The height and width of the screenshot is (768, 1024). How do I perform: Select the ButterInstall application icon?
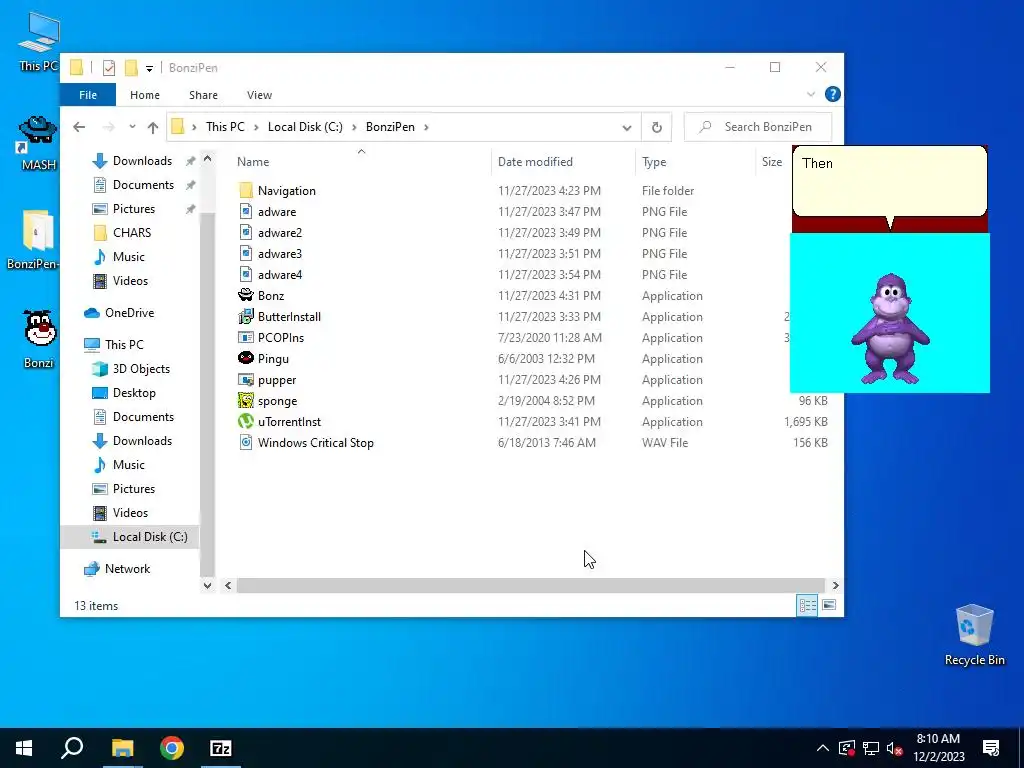[246, 317]
